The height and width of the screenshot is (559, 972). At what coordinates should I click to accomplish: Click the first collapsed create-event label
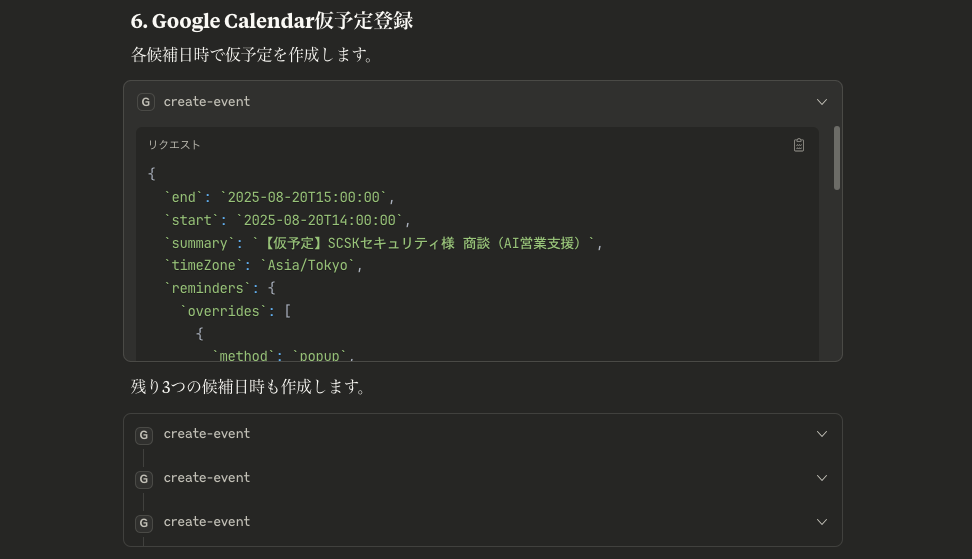(206, 434)
